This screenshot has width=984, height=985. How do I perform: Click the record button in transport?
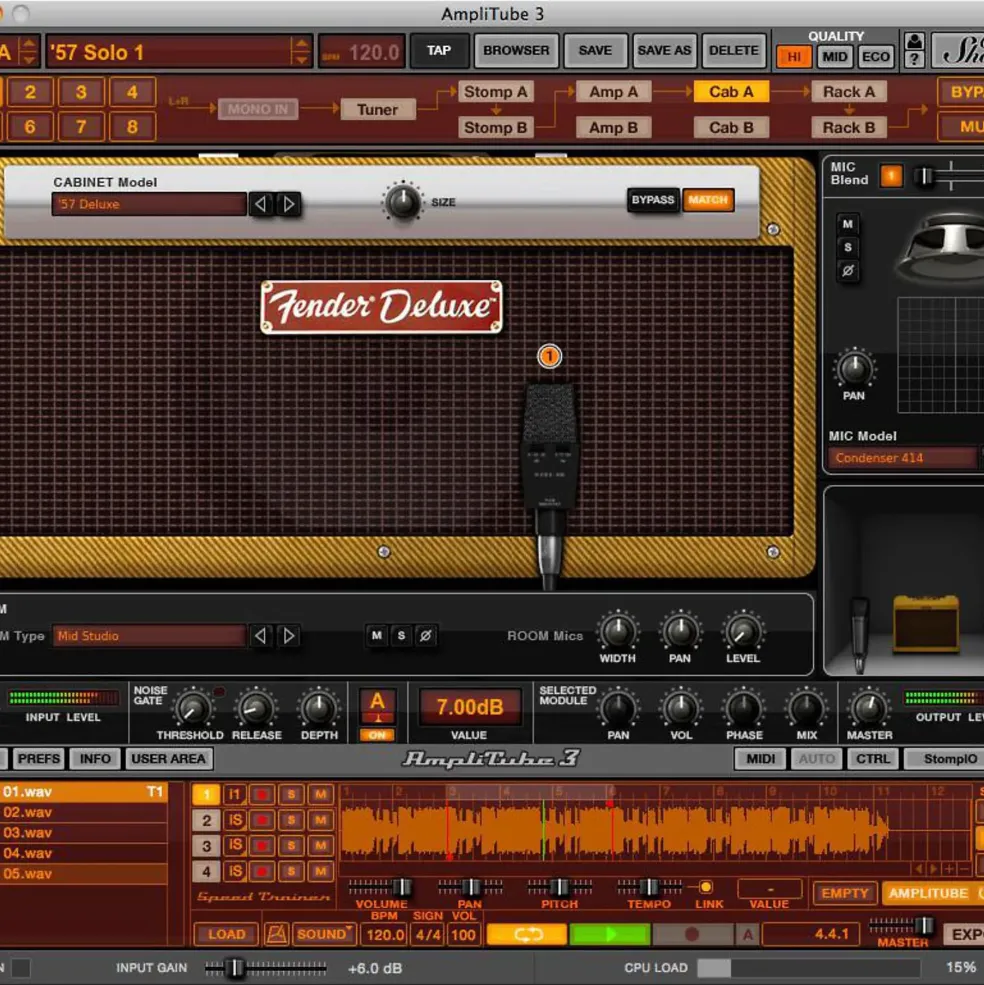coord(692,934)
